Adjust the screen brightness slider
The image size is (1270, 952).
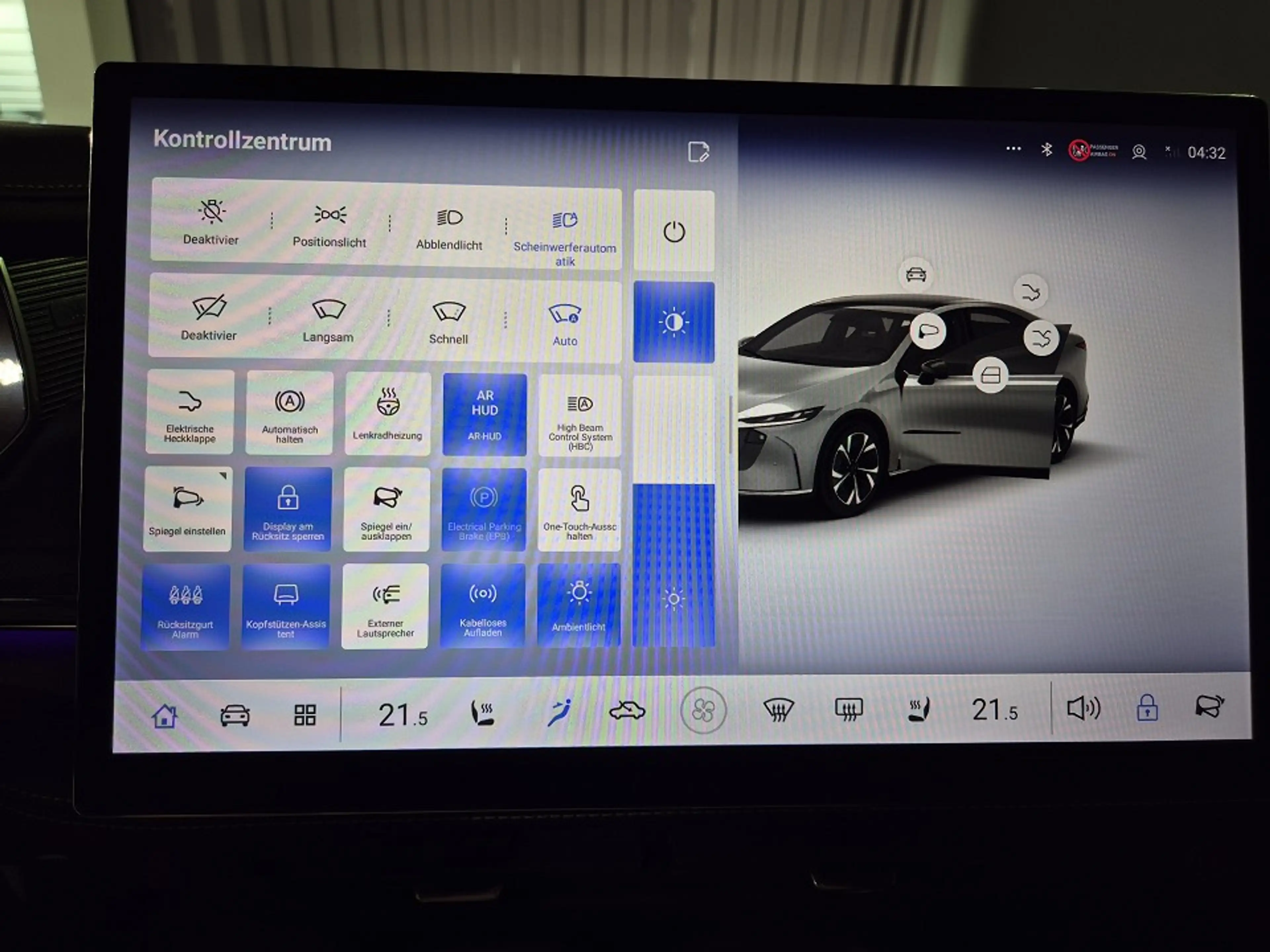(673, 511)
